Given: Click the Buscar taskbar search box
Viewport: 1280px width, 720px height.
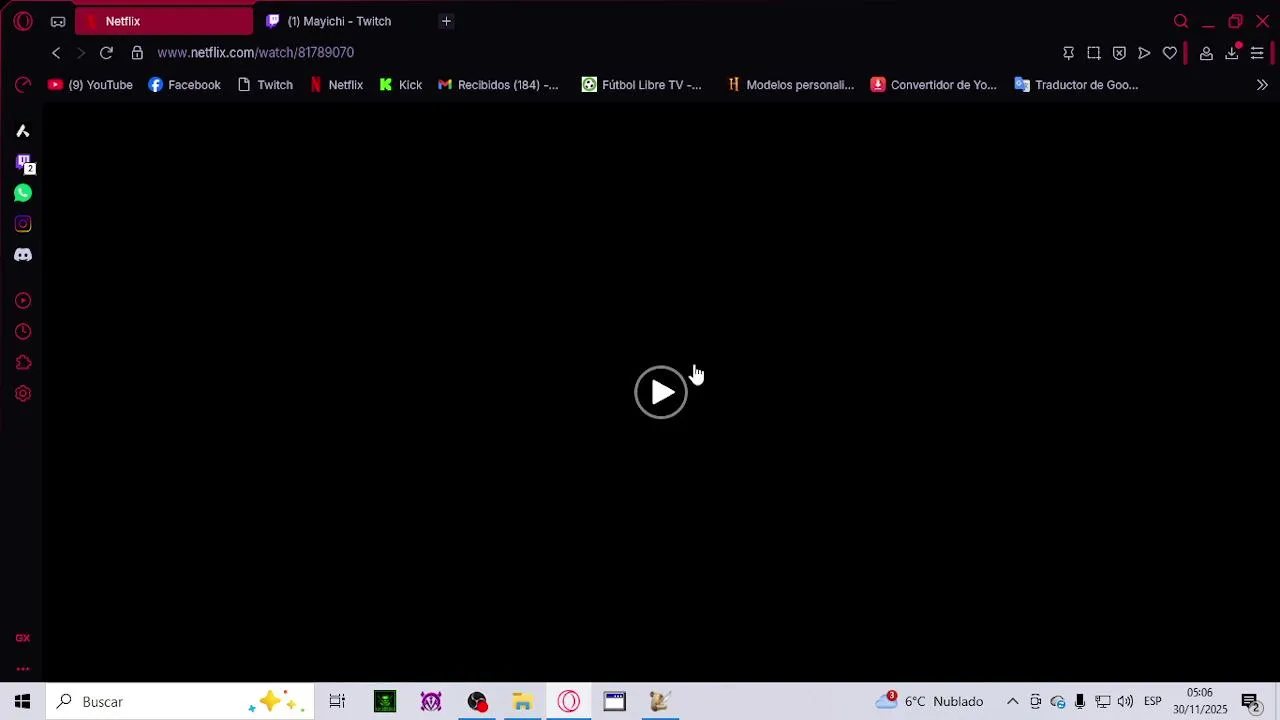Looking at the screenshot, I should [180, 702].
